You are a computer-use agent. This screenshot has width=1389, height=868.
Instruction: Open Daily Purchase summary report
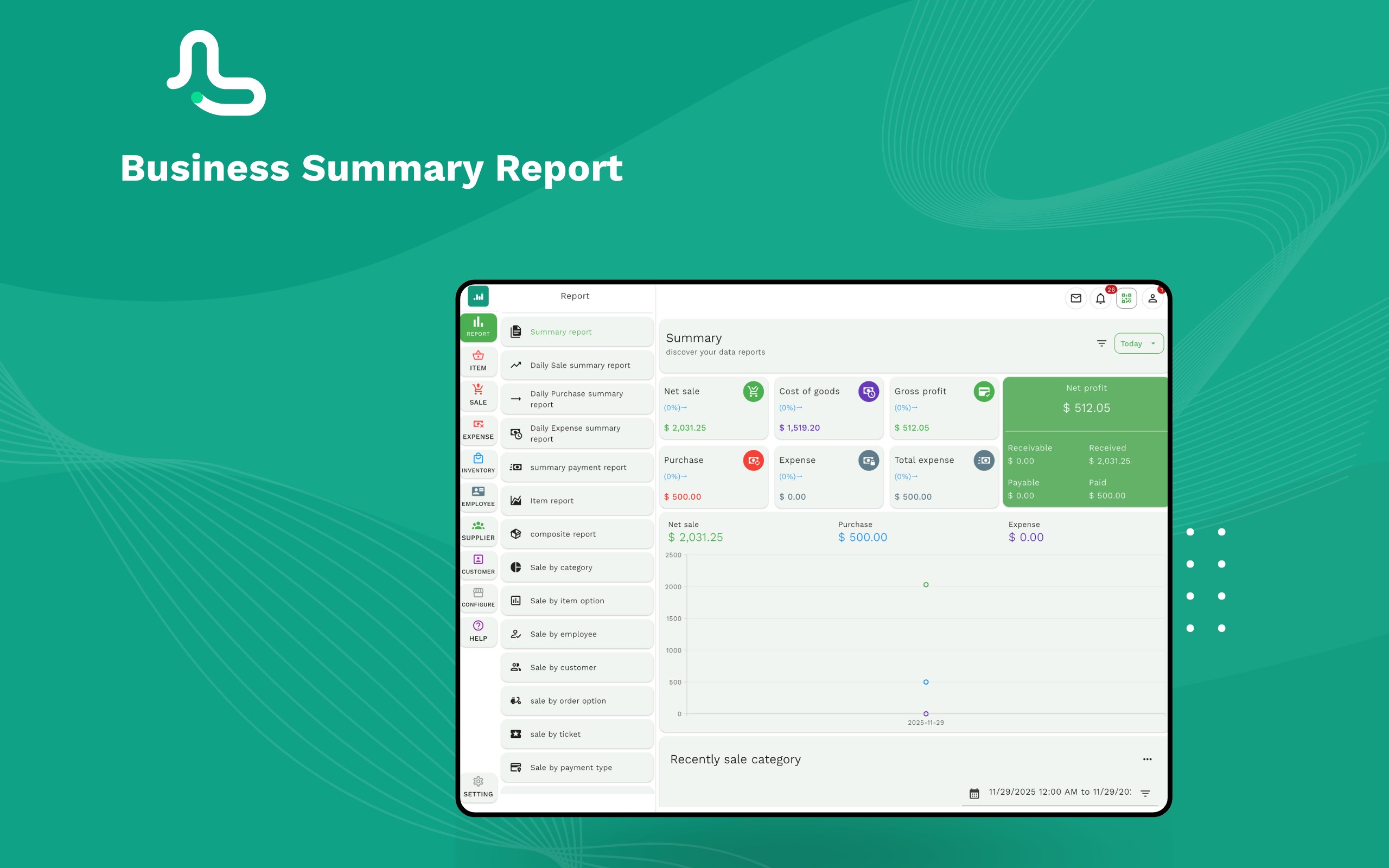pyautogui.click(x=577, y=399)
